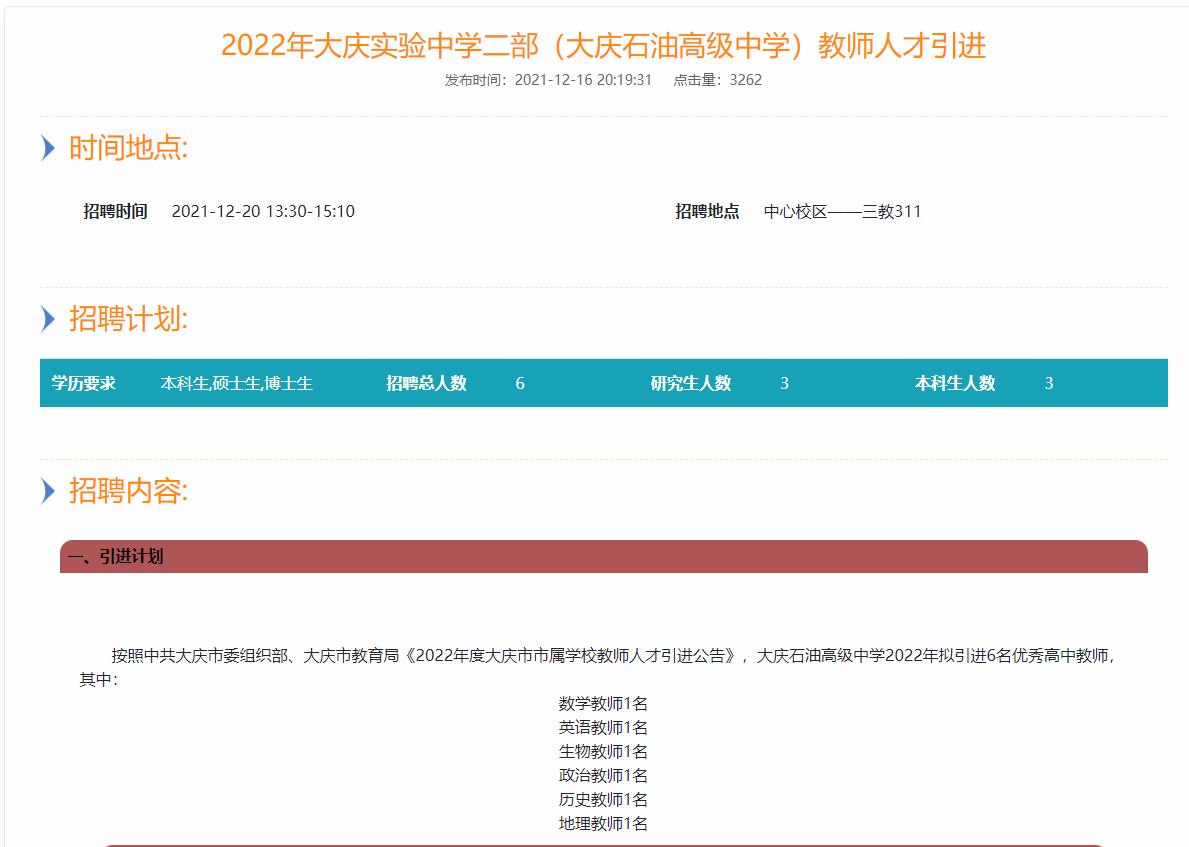
Task: Click the 地理教师1名 list entry
Action: [603, 824]
